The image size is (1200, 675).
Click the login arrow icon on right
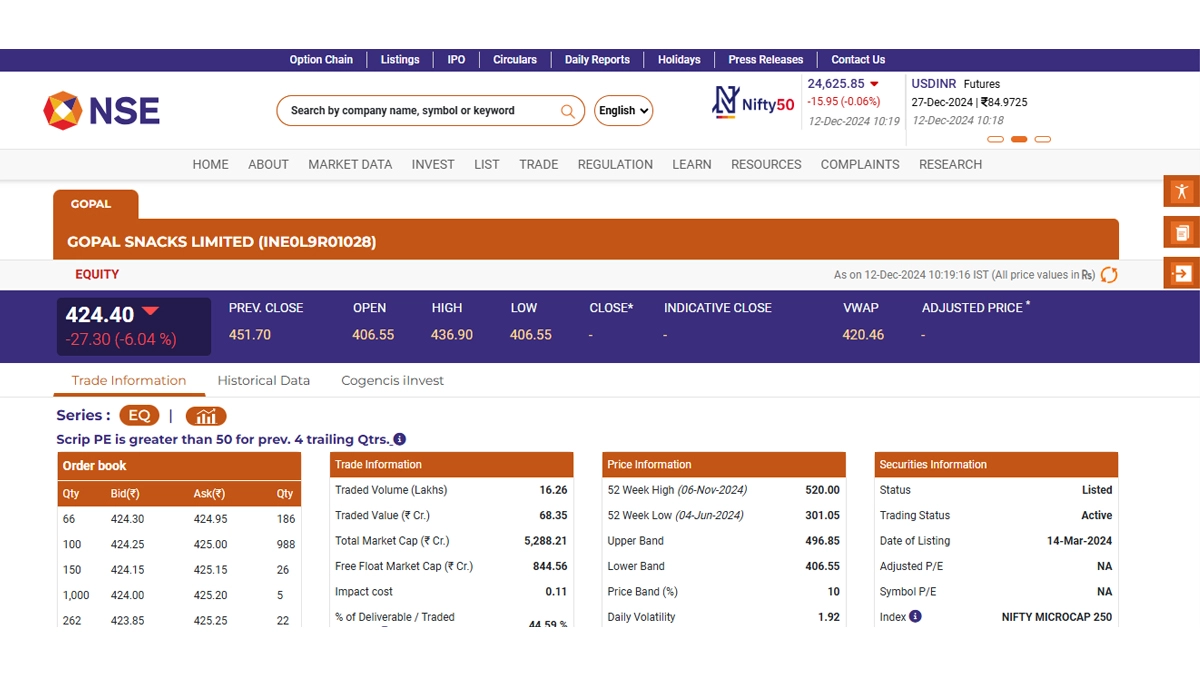[1181, 273]
